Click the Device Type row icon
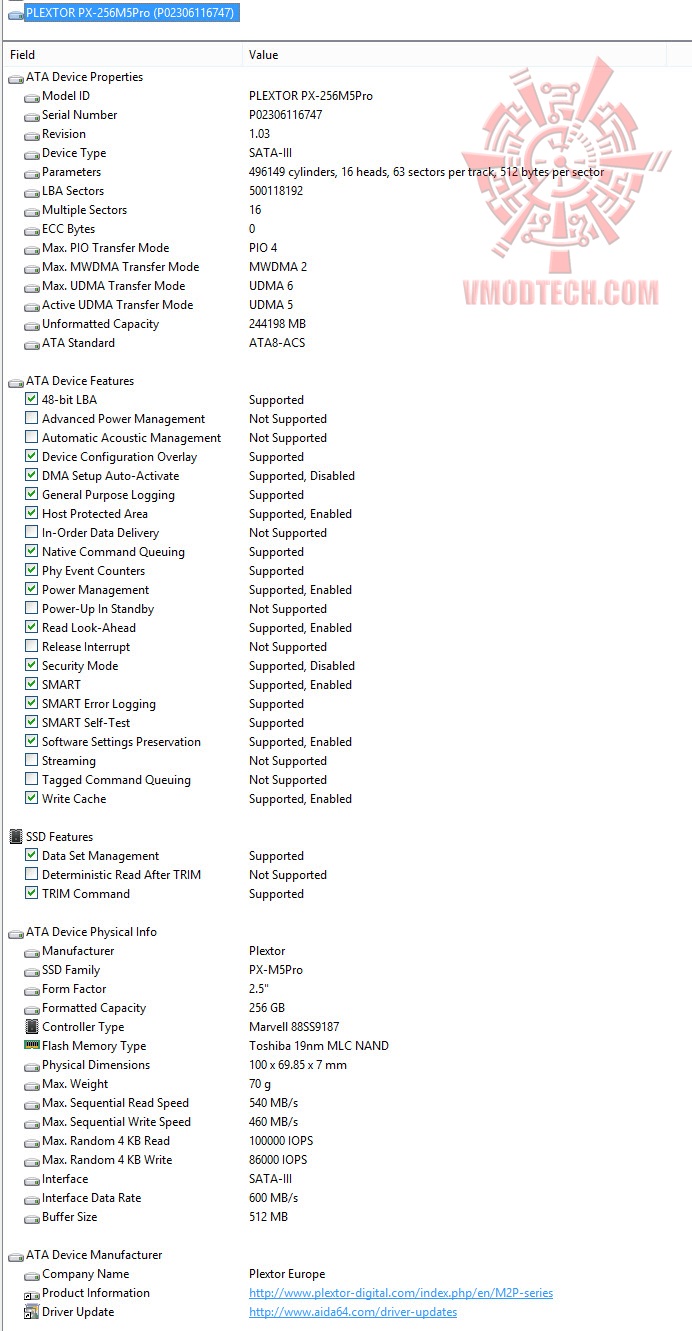The width and height of the screenshot is (692, 1331). 32,154
